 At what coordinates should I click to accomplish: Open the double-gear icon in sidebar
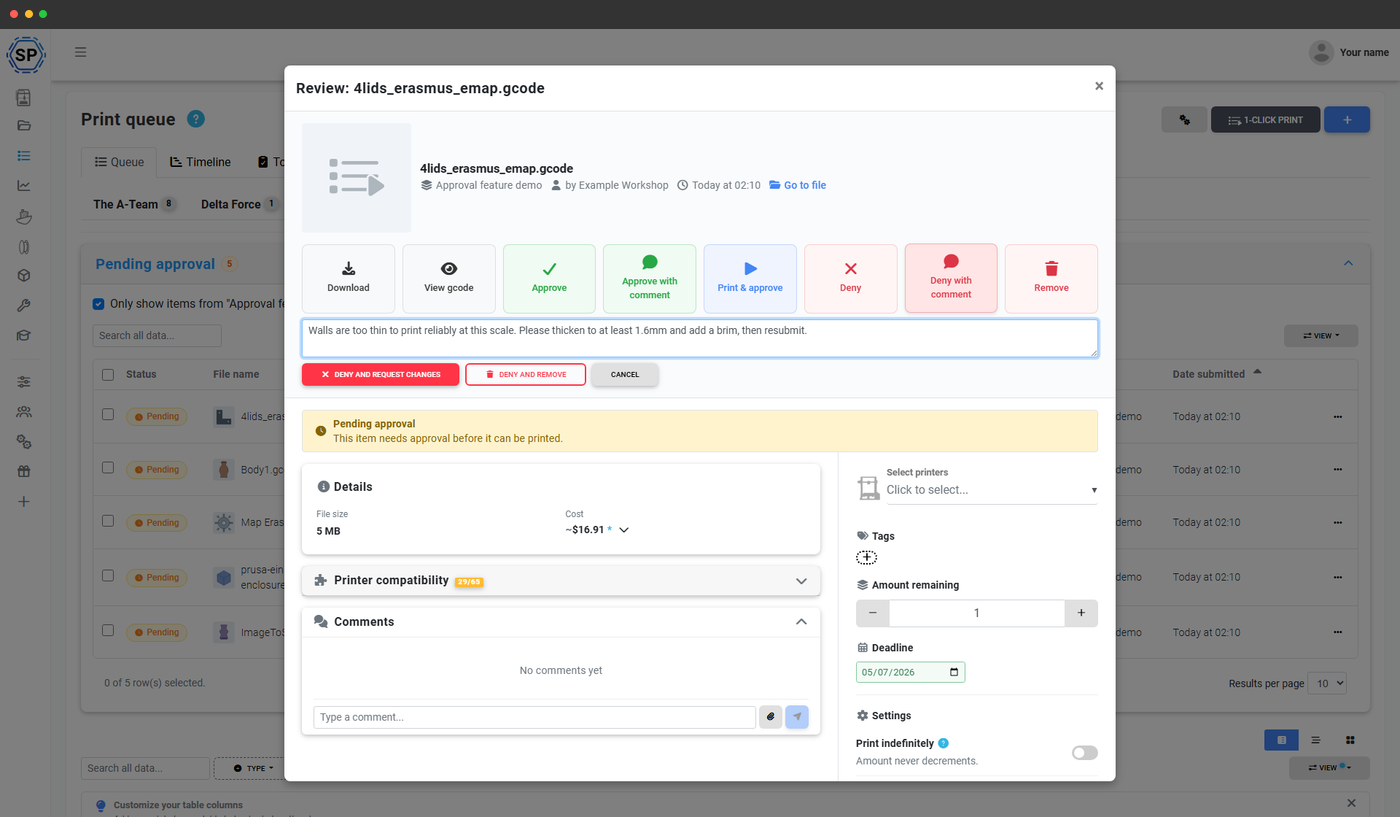[24, 442]
